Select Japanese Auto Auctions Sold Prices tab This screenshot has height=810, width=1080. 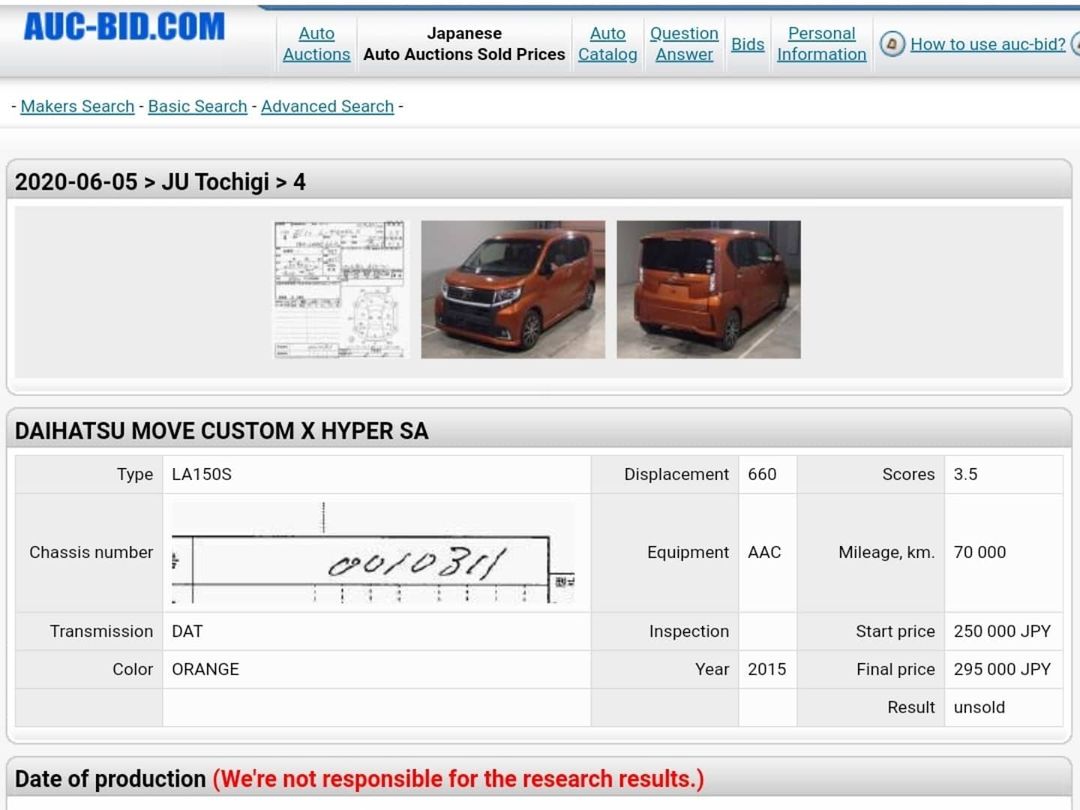(x=464, y=43)
